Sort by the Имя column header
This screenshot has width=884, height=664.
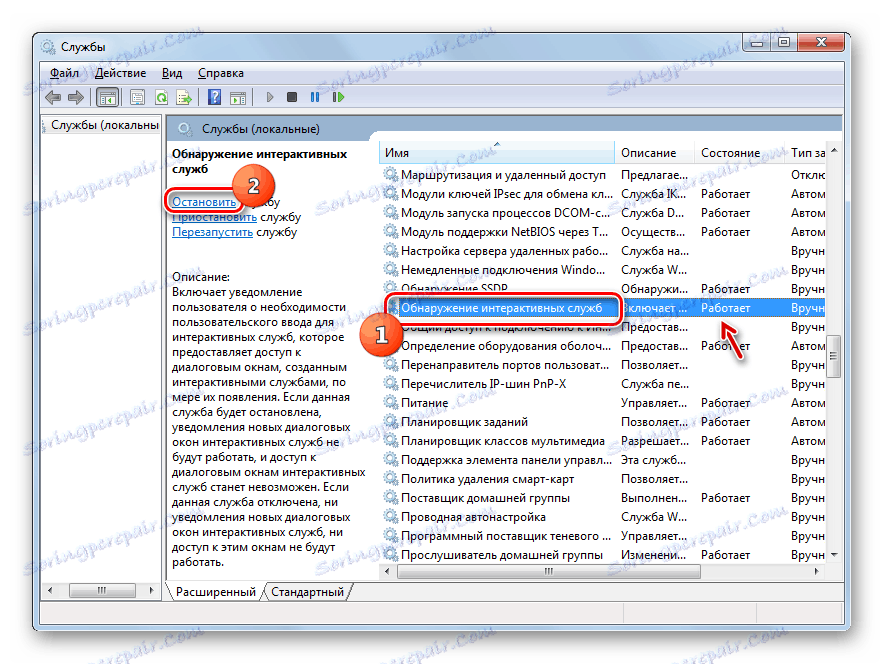coord(496,153)
